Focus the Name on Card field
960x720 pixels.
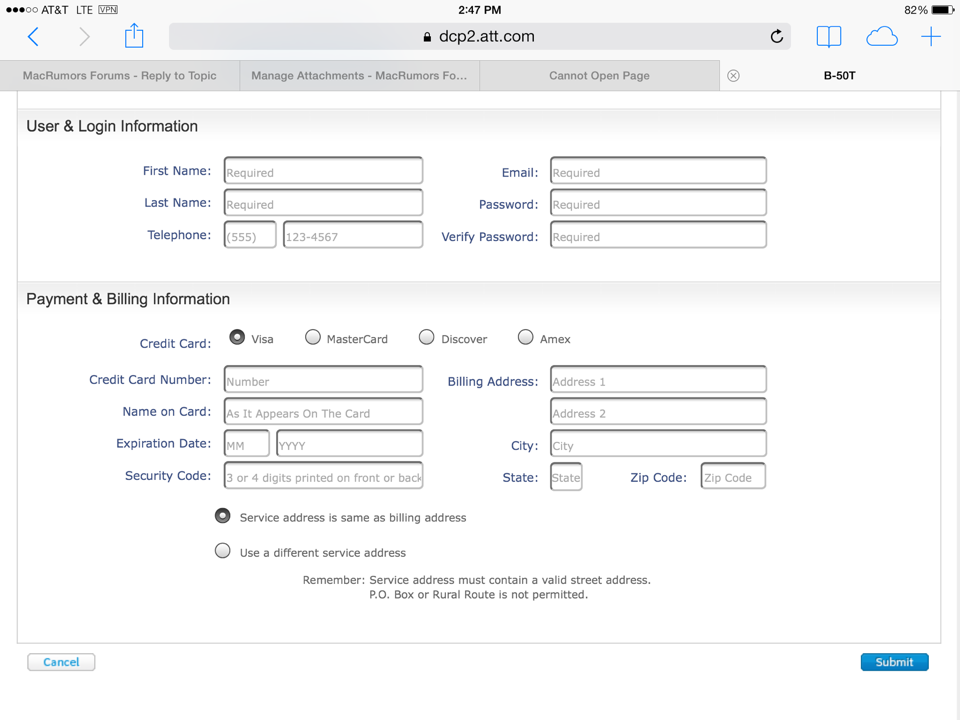pyautogui.click(x=323, y=411)
